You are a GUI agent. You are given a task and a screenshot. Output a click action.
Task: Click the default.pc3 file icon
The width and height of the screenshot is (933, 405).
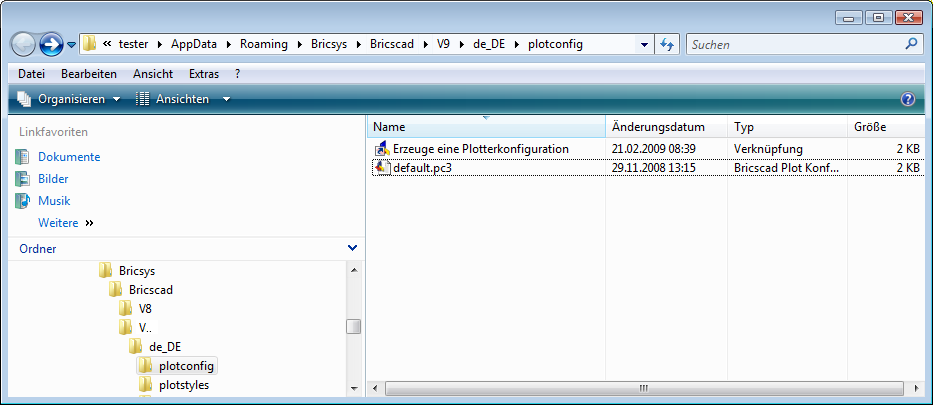[x=381, y=168]
